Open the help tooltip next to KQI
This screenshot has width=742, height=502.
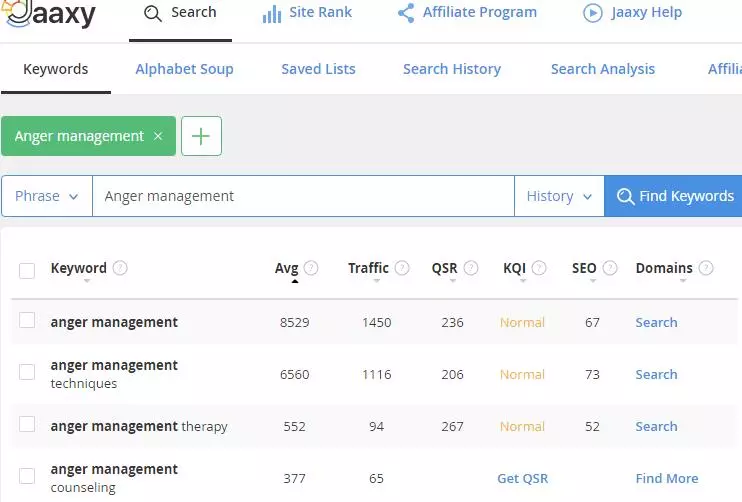click(539, 268)
